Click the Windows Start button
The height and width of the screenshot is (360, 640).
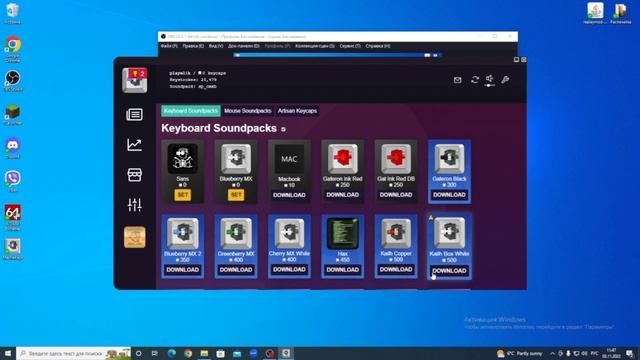pos(8,353)
